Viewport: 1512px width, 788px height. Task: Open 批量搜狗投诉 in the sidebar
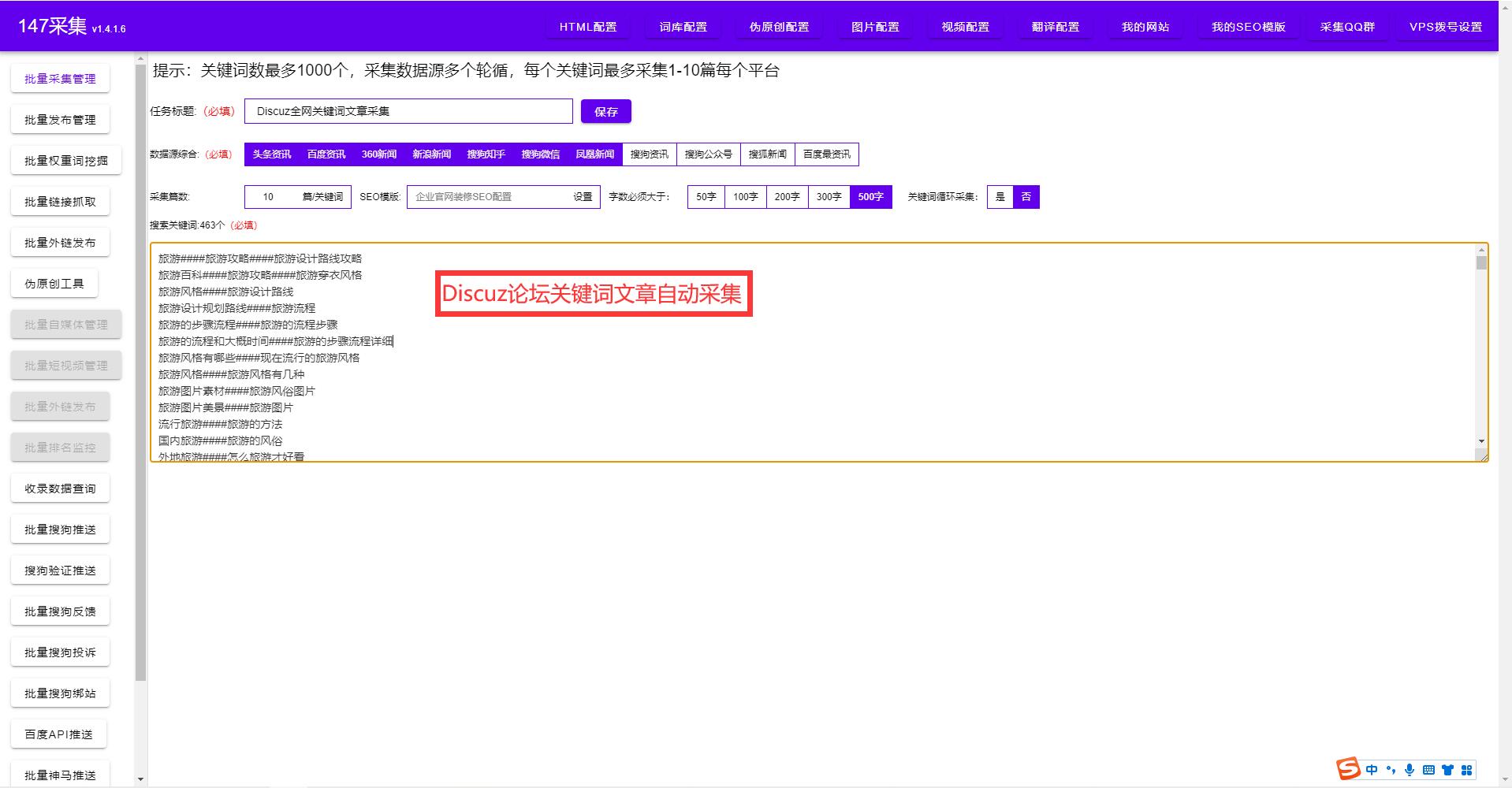point(60,652)
